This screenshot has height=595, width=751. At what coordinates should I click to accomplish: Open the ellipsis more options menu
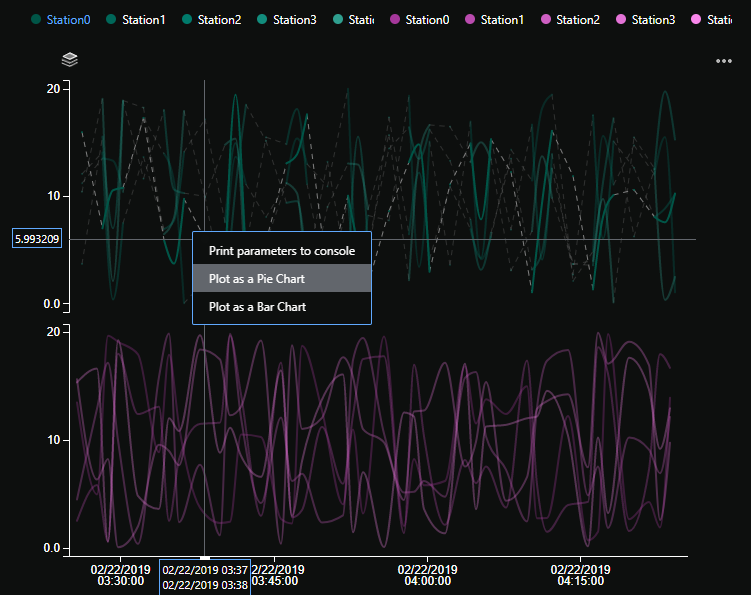(724, 61)
